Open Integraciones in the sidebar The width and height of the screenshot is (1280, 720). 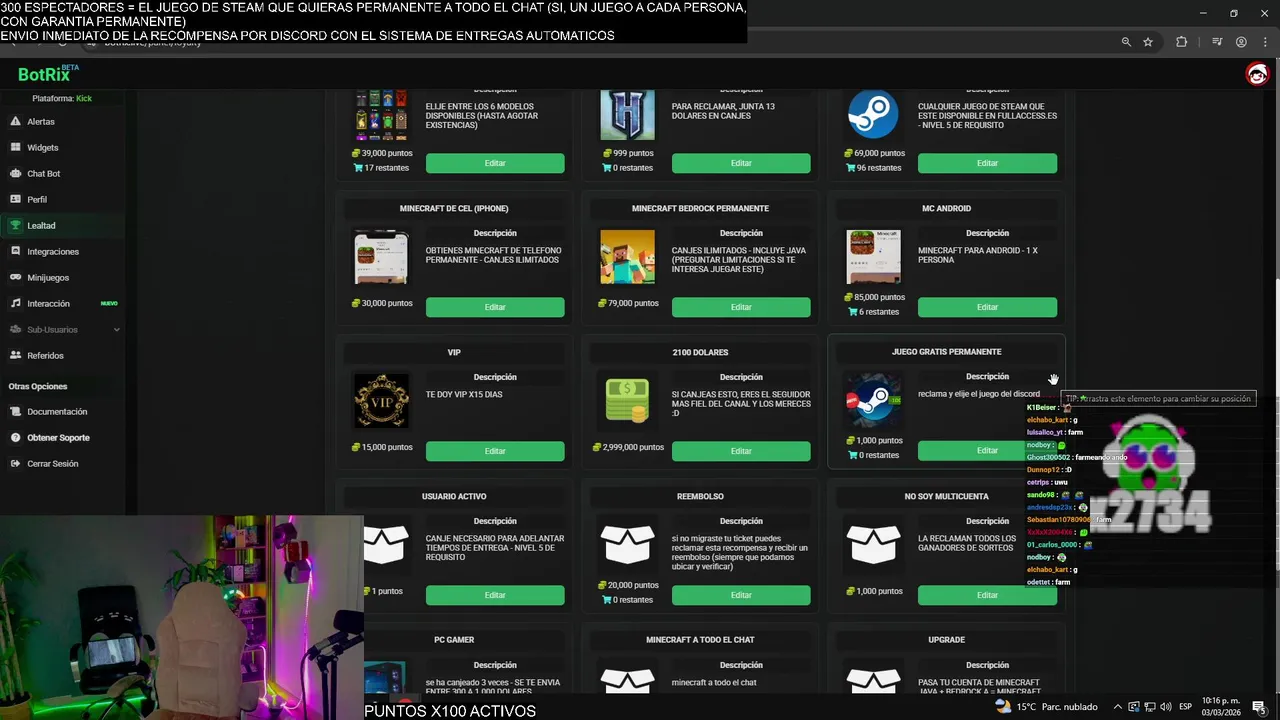tap(62, 251)
